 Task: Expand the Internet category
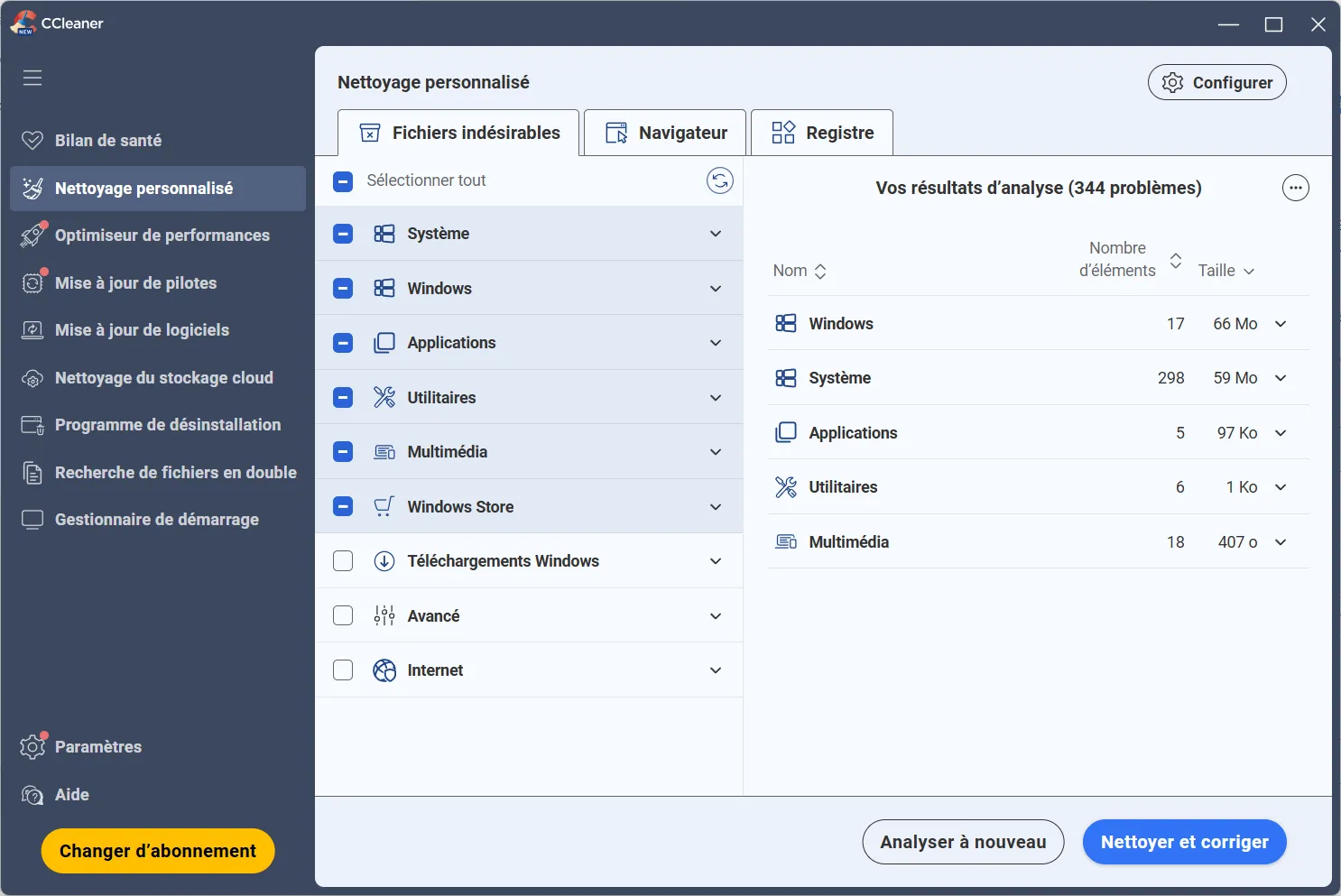tap(716, 670)
